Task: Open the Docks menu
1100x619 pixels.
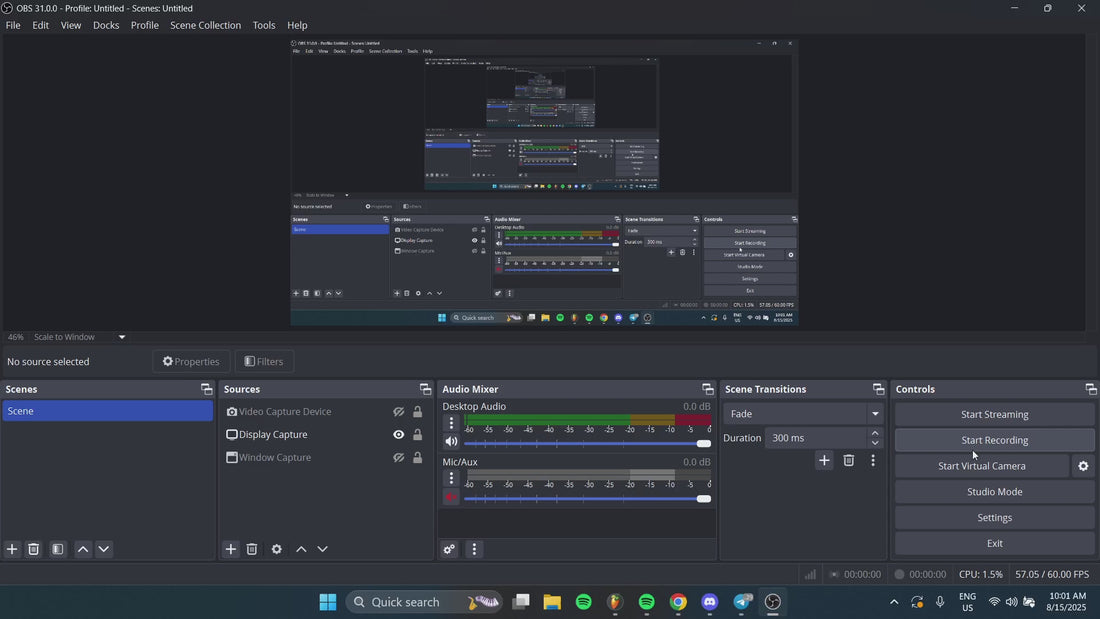Action: tap(106, 25)
